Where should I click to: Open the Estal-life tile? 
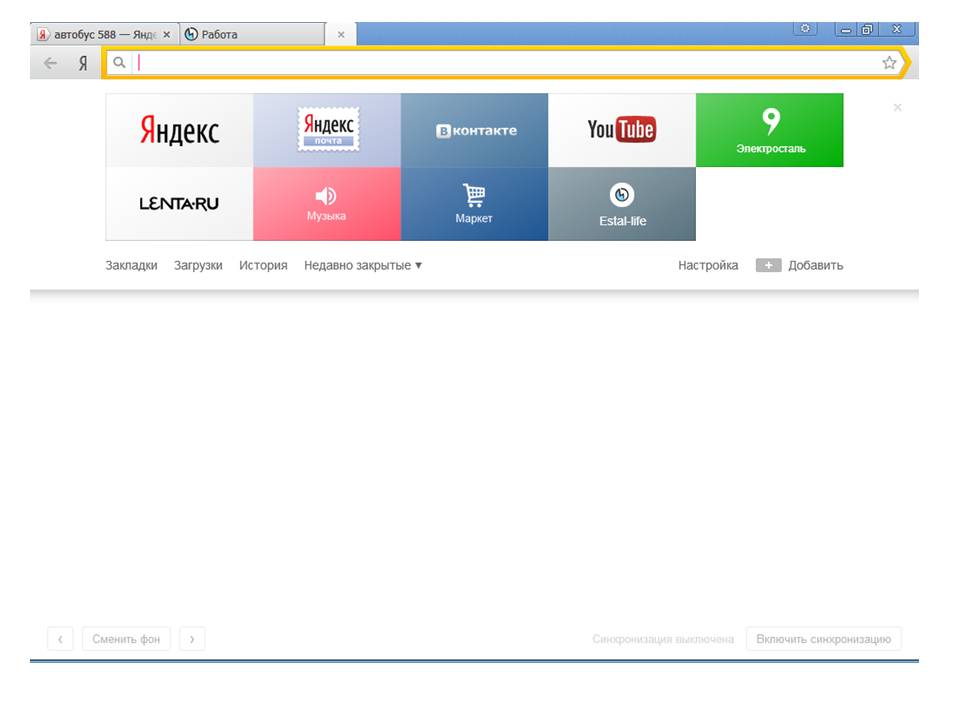click(622, 204)
